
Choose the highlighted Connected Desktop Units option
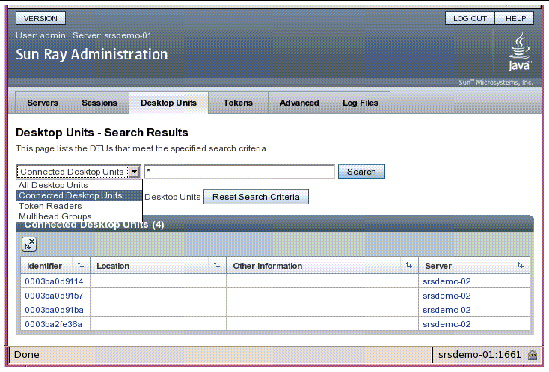(78, 195)
